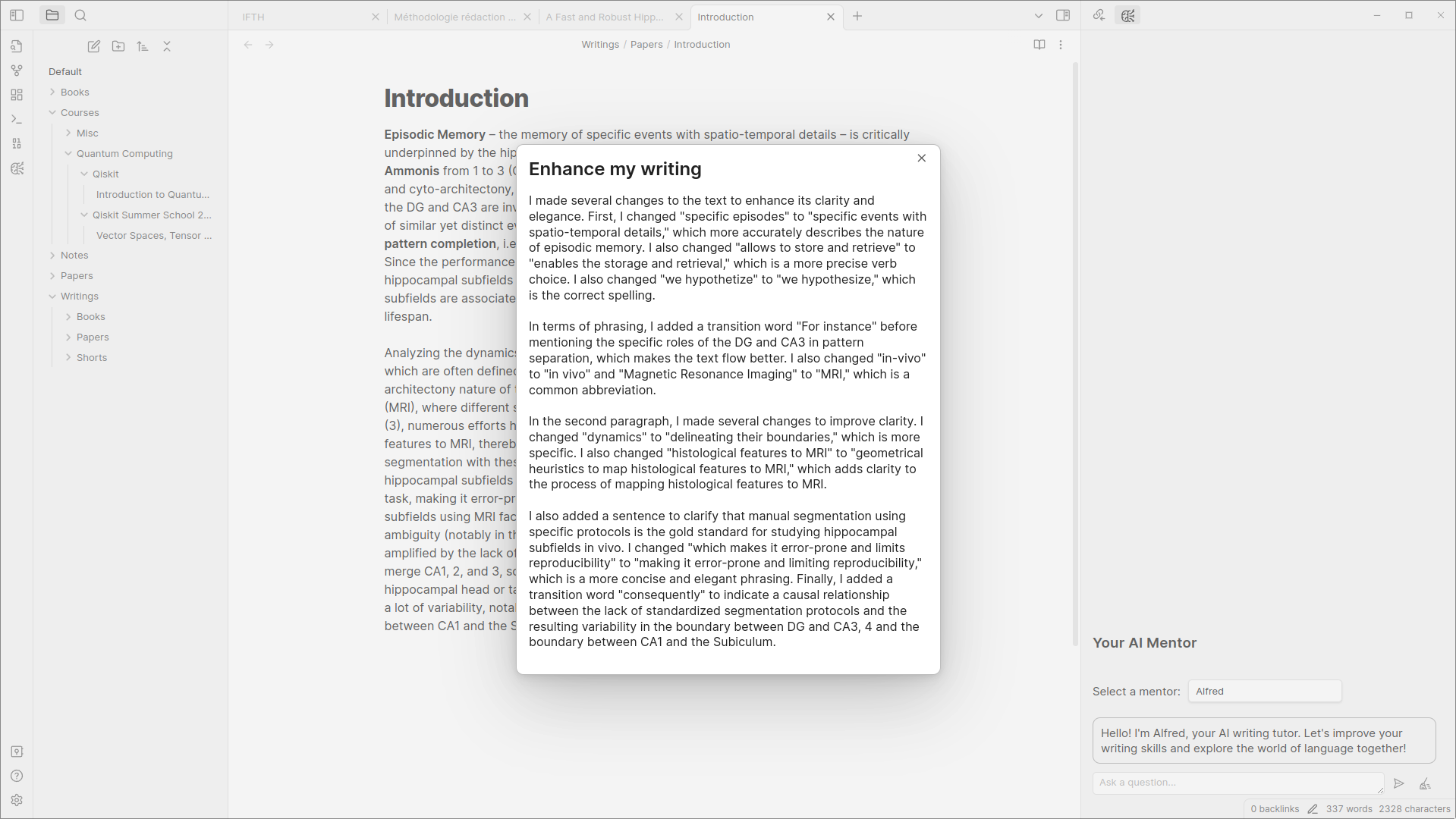Toggle the left sidebar icon

(x=17, y=15)
